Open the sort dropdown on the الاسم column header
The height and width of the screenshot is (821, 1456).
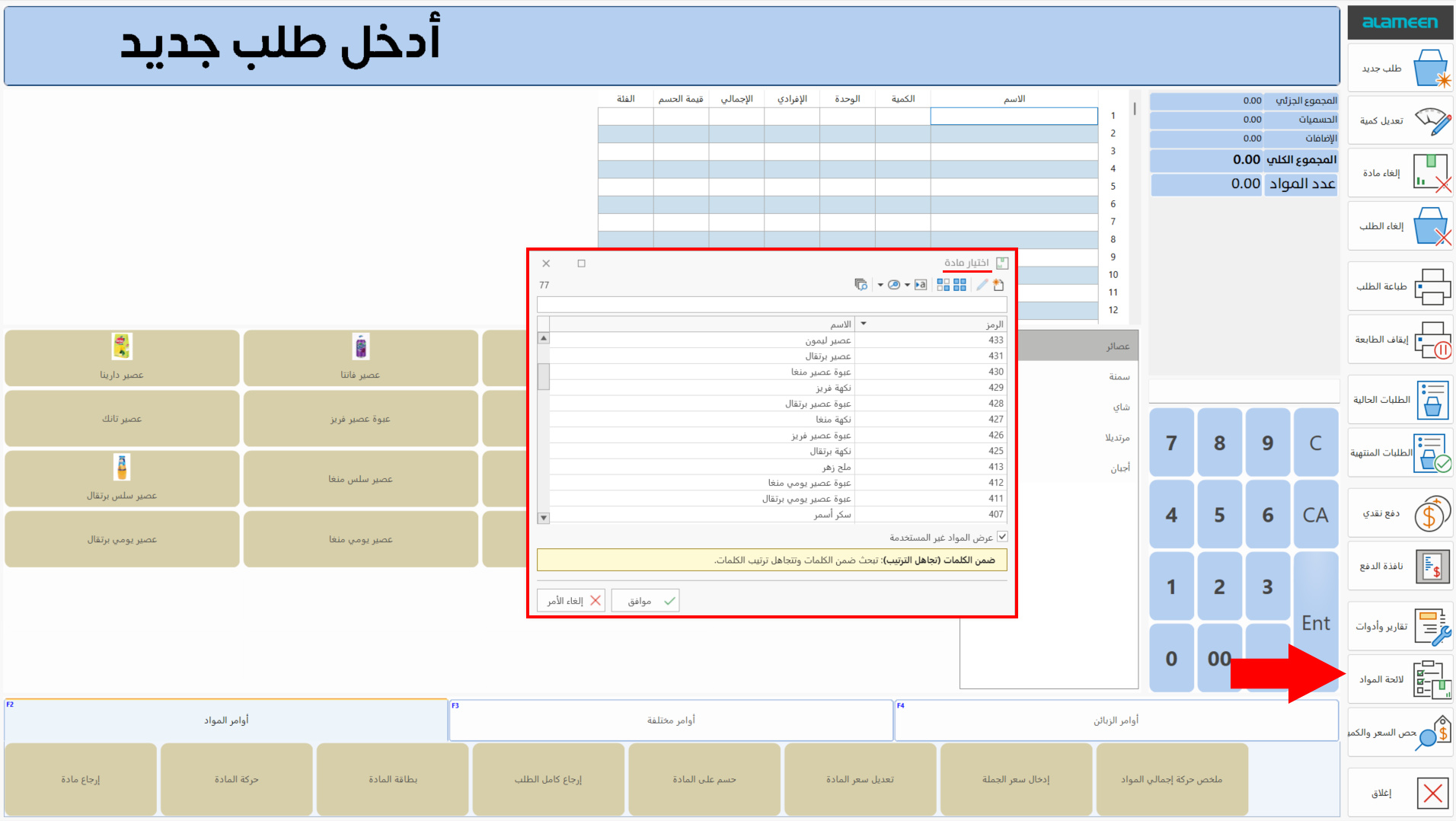tap(863, 323)
